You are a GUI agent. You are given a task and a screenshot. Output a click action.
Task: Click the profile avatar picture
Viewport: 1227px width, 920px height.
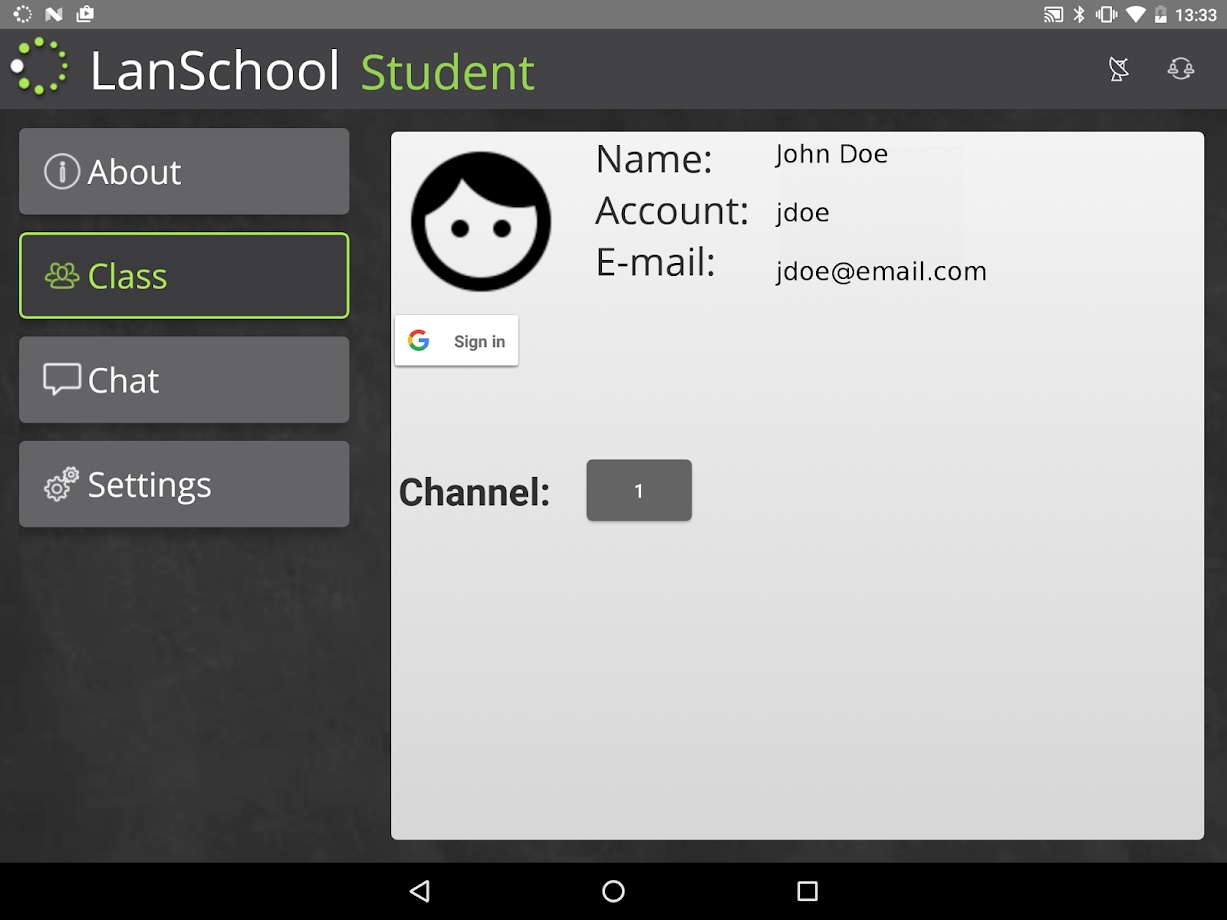(x=481, y=221)
